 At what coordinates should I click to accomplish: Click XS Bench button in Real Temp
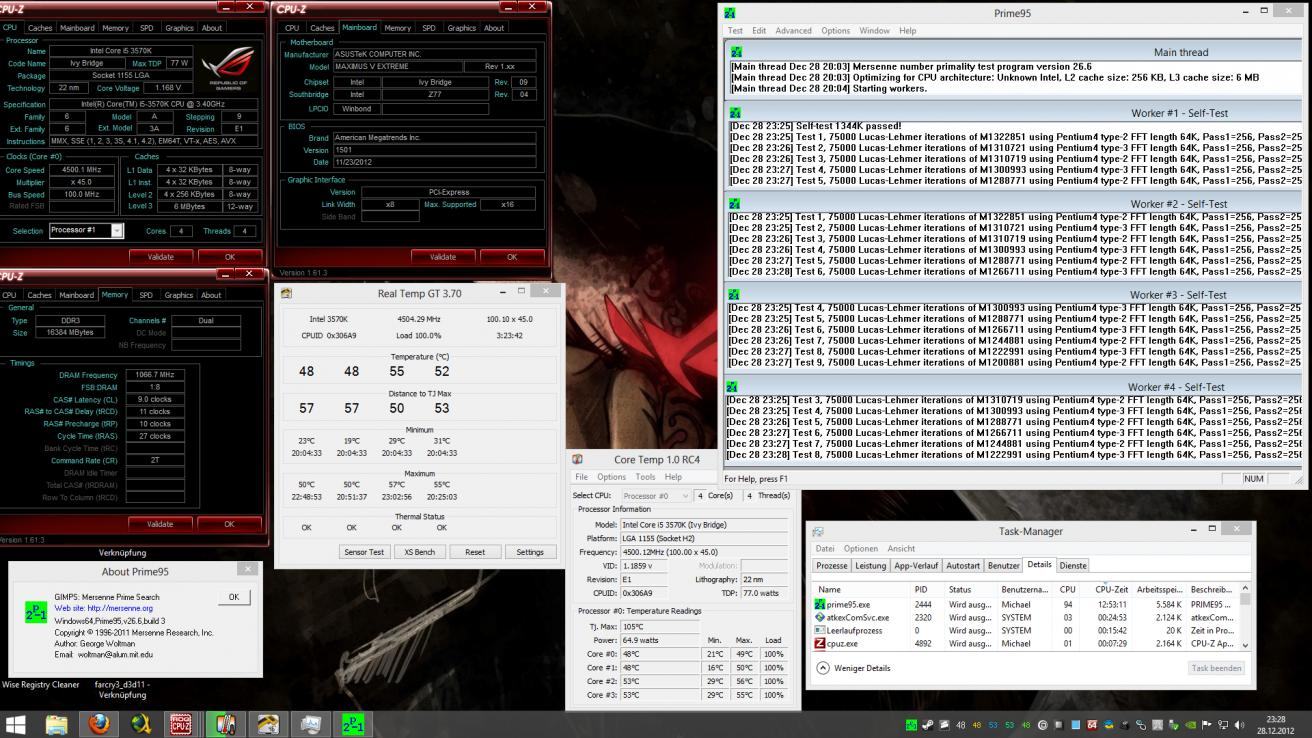pos(419,552)
